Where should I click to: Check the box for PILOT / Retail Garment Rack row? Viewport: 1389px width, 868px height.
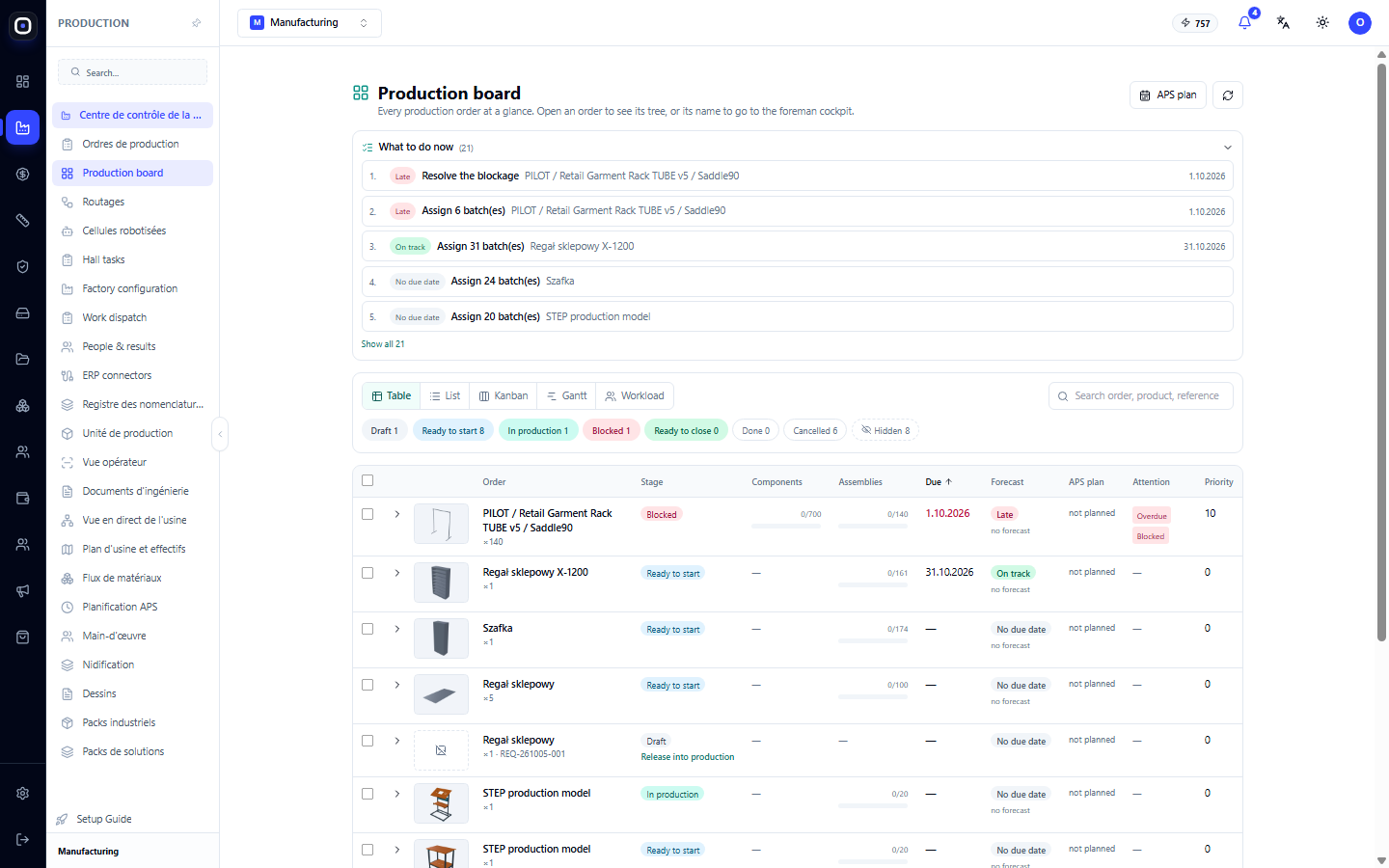click(x=368, y=514)
